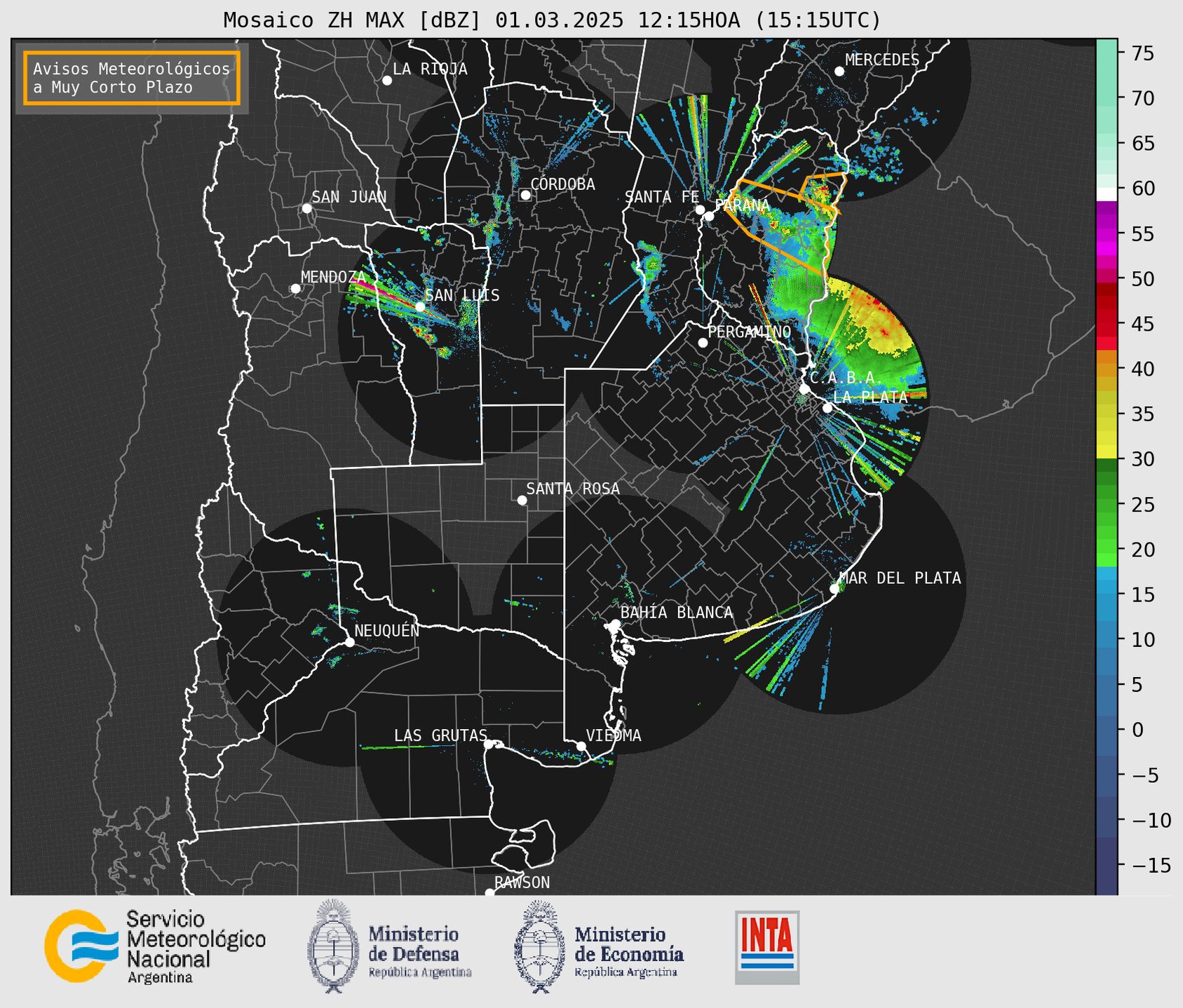Click the 10 dBZ scale label
The width and height of the screenshot is (1183, 1008).
pyautogui.click(x=1142, y=639)
